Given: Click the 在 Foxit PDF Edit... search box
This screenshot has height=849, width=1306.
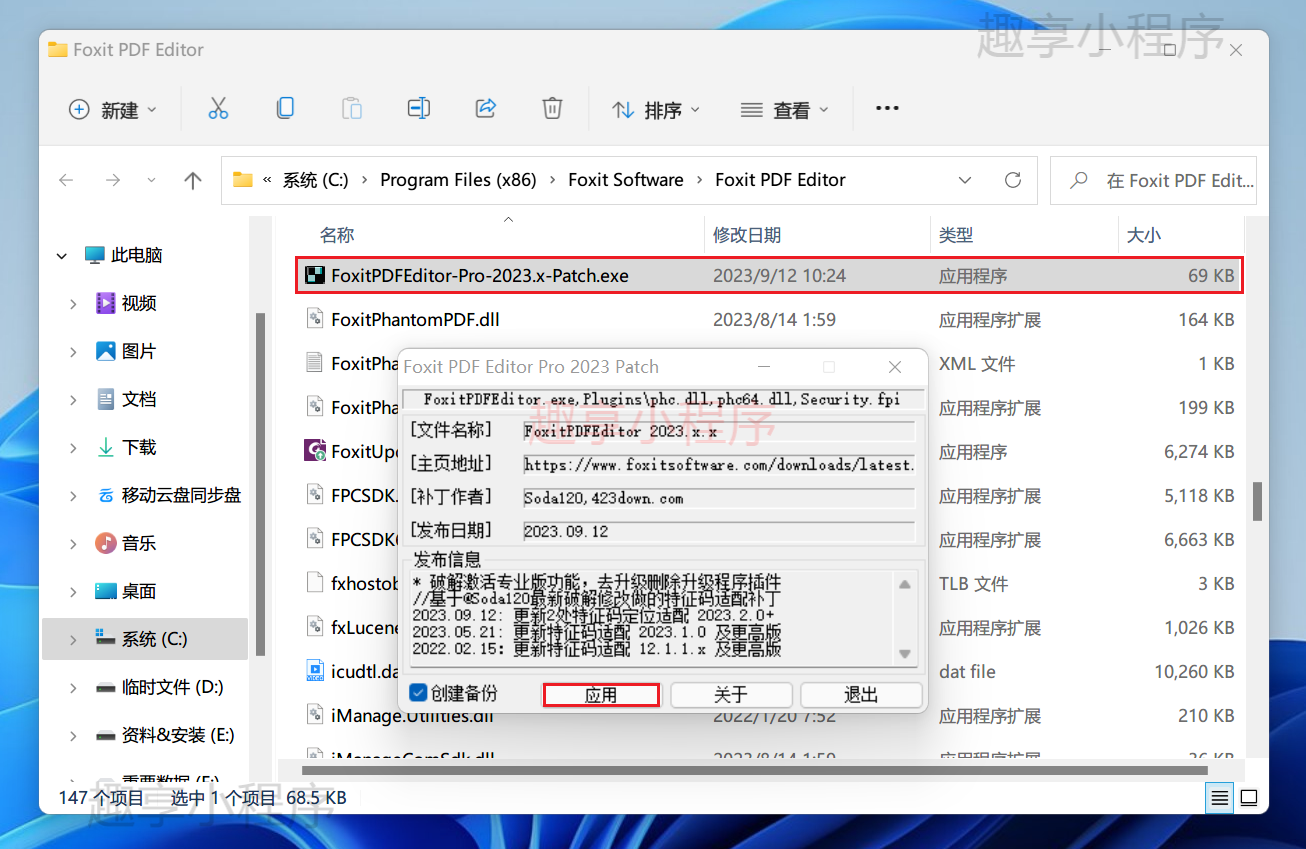Looking at the screenshot, I should point(1153,181).
